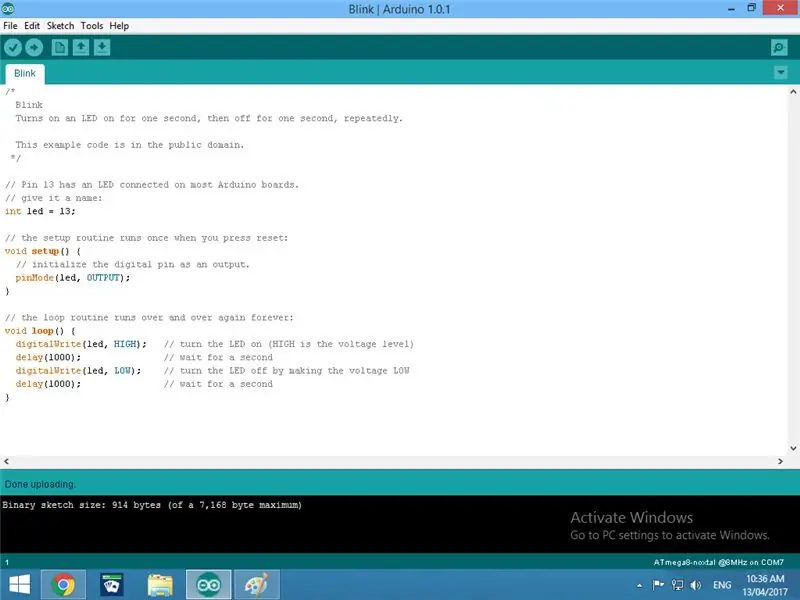800x600 pixels.
Task: Click the editor scroll up arrow
Action: pos(793,92)
